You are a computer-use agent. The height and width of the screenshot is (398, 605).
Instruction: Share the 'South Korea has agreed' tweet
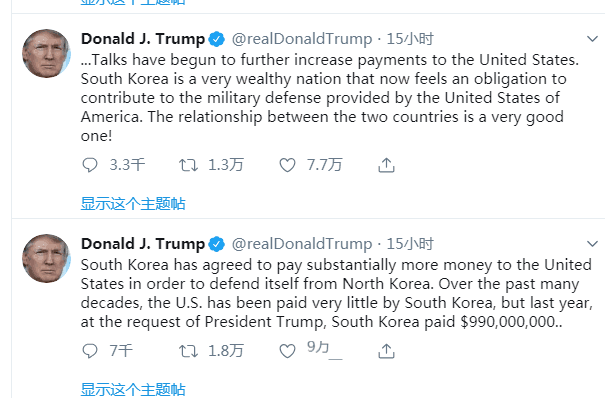pyautogui.click(x=386, y=351)
